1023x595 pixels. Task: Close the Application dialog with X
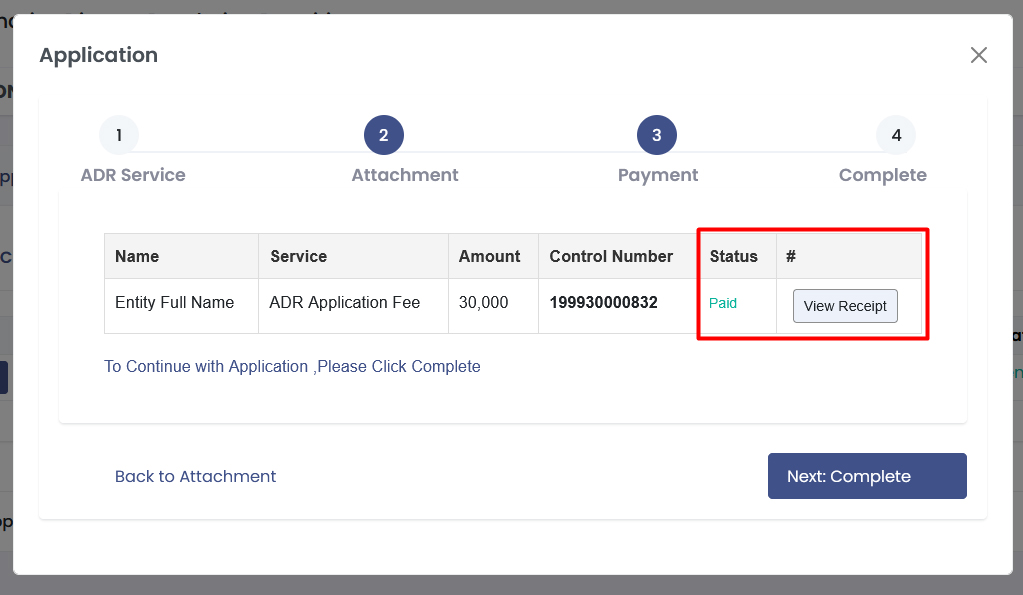[978, 55]
